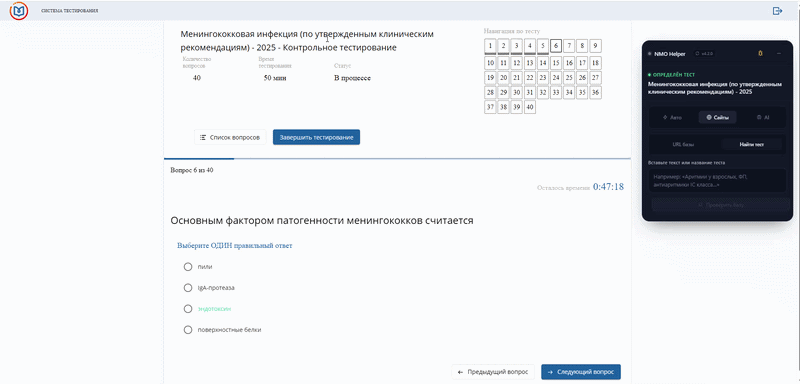Jump to question 5 in navigation
Image resolution: width=800 pixels, height=384 pixels.
pos(543,46)
